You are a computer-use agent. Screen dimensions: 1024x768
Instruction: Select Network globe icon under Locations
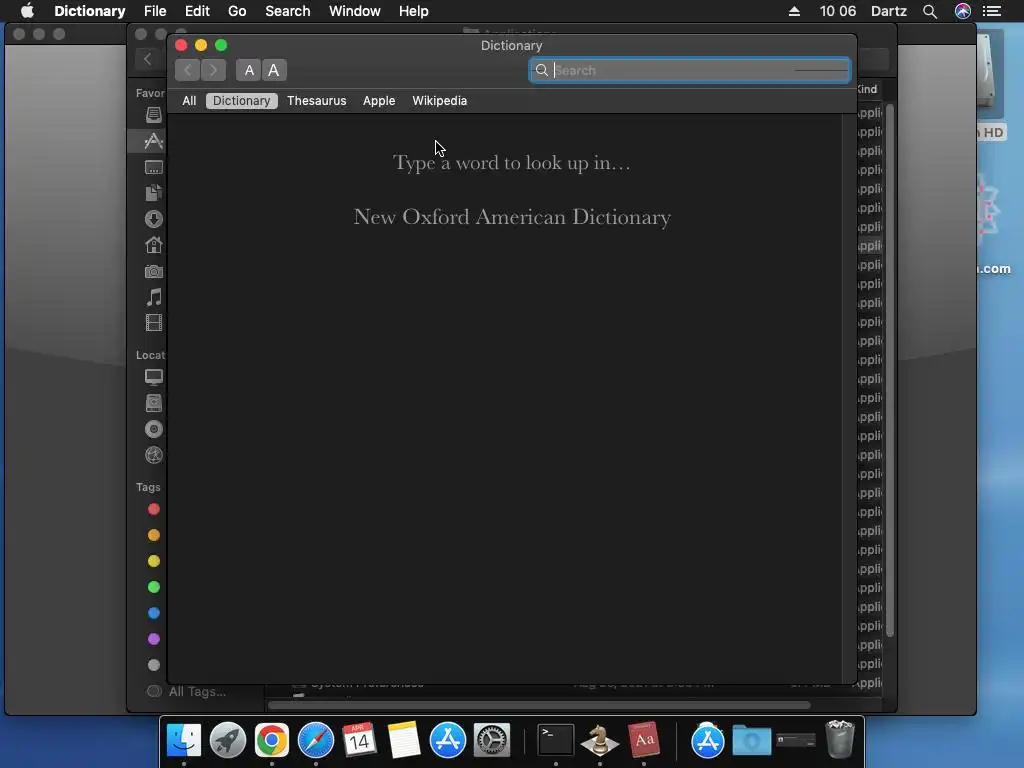153,455
